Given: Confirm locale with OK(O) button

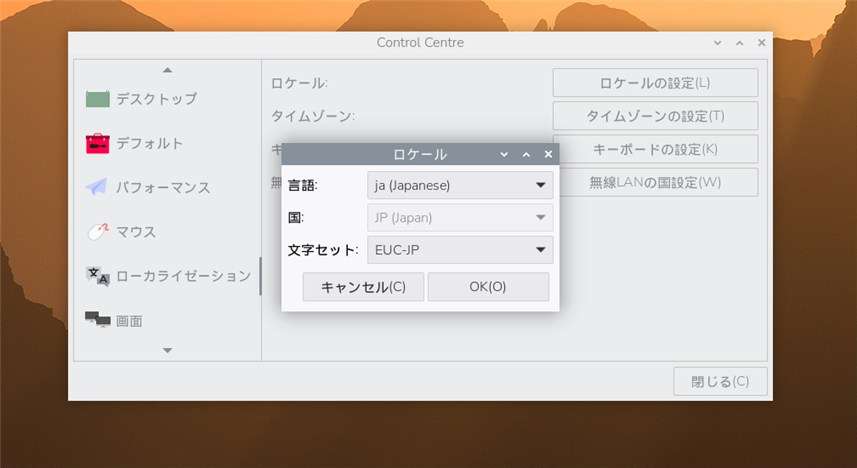Looking at the screenshot, I should point(488,287).
